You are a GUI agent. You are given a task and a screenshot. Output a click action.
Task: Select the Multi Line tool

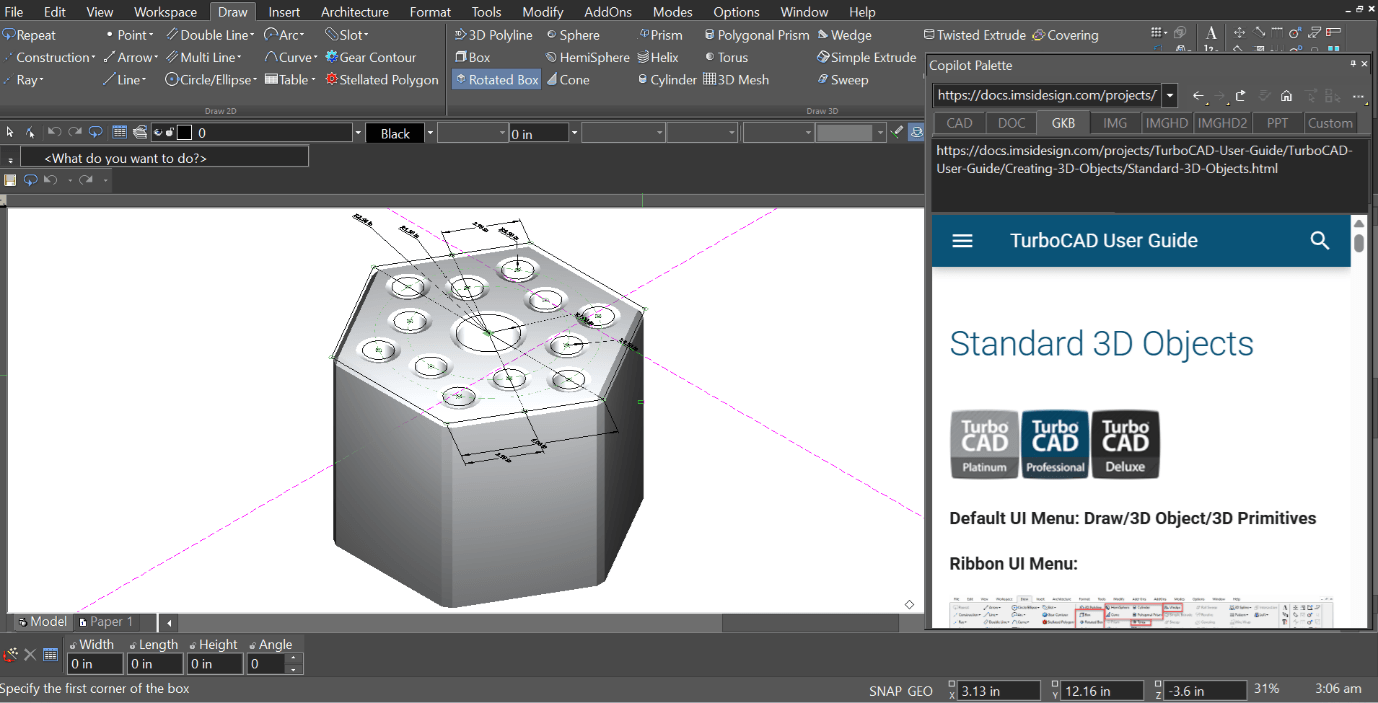pos(203,57)
